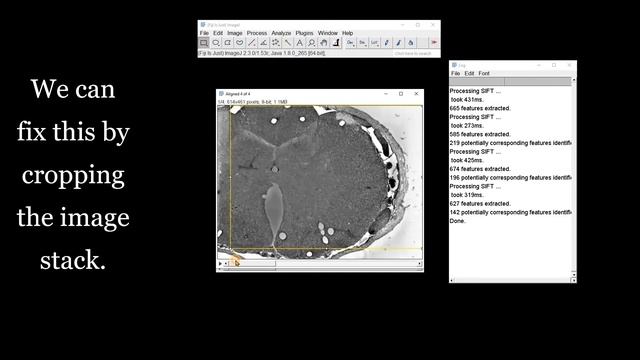Screen dimensions: 640x360
Task: Click the '674 features extracted.' log line
Action: click(480, 169)
